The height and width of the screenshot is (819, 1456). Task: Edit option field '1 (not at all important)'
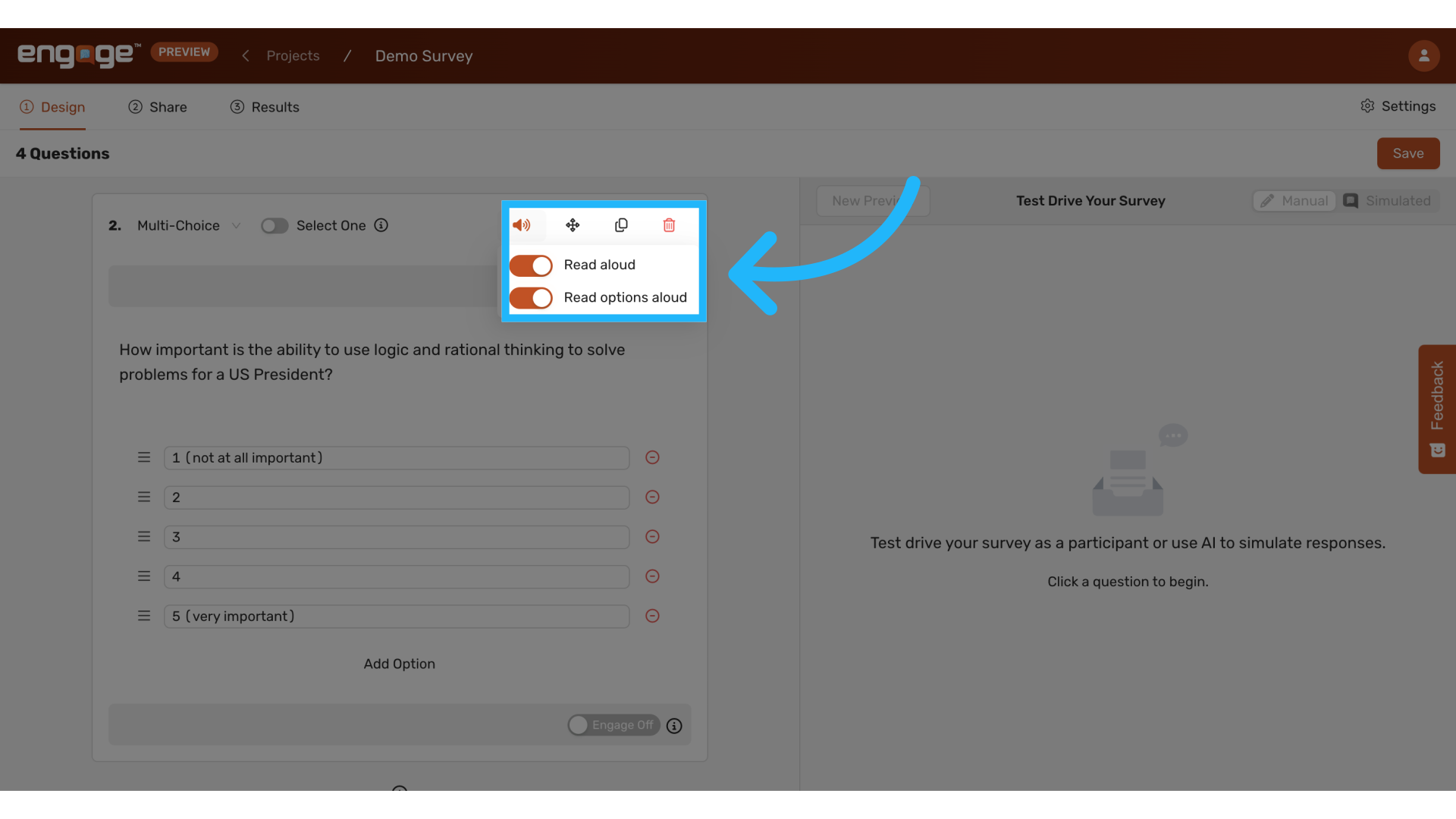[397, 458]
